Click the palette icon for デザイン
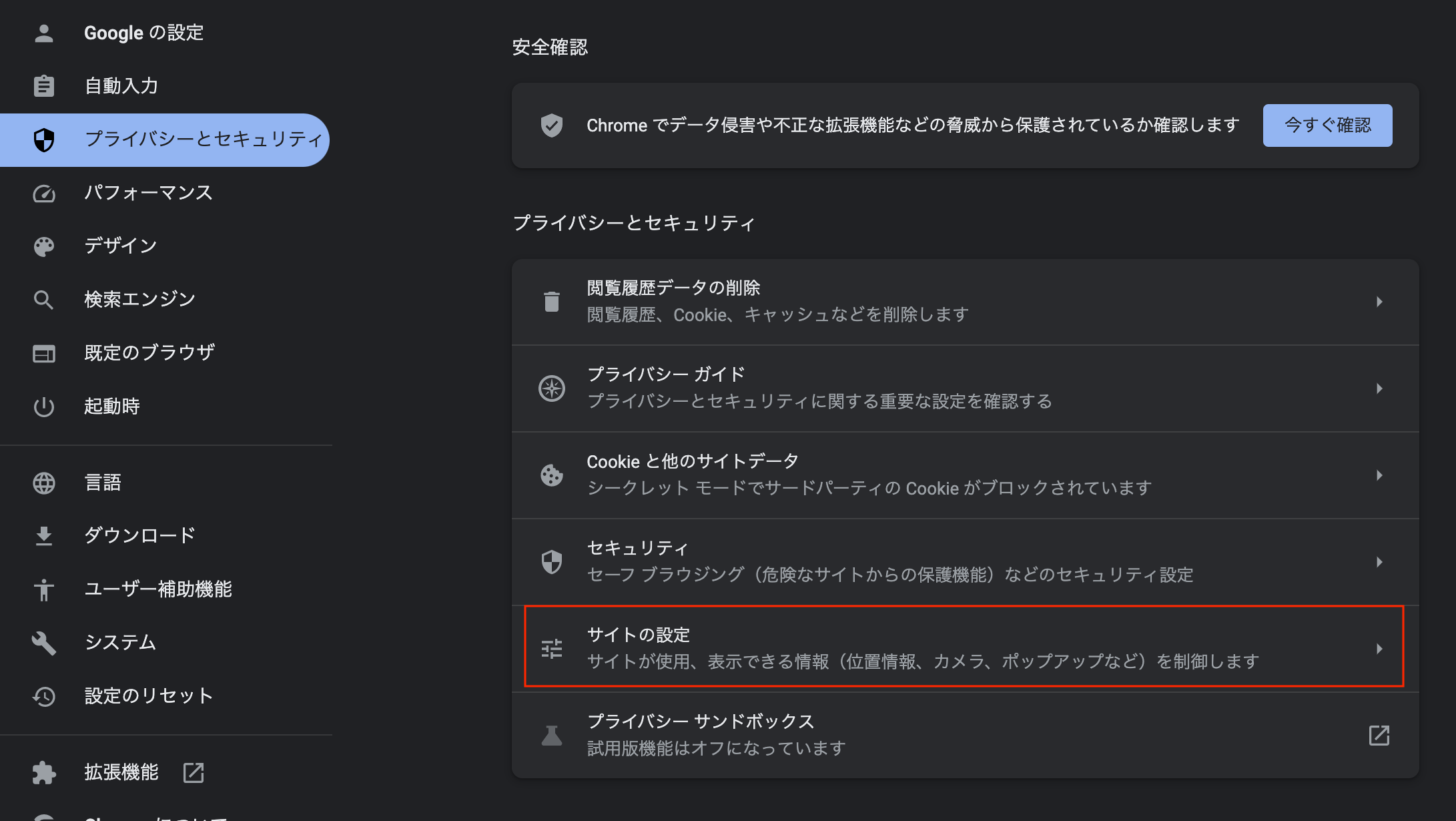The height and width of the screenshot is (821, 1456). click(x=44, y=247)
